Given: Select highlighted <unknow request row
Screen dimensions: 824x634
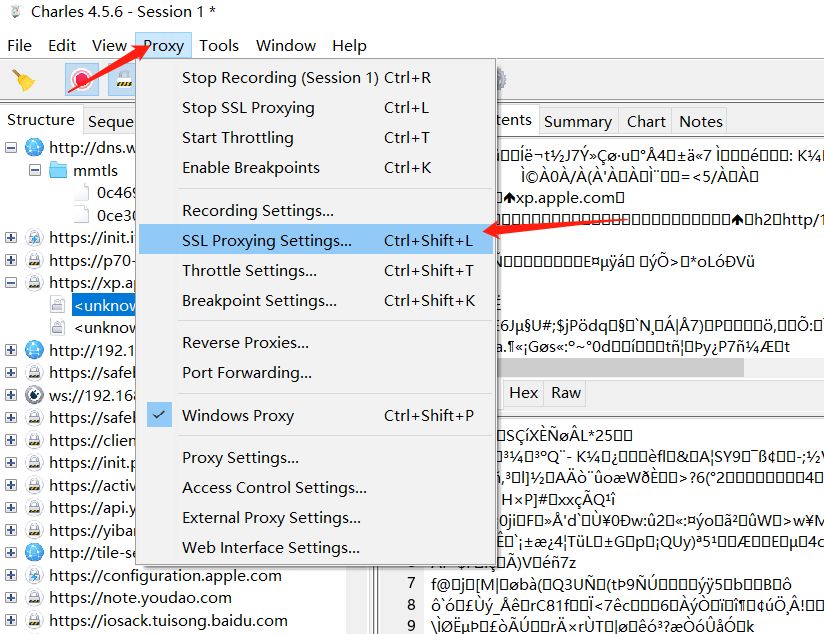Looking at the screenshot, I should pos(104,305).
